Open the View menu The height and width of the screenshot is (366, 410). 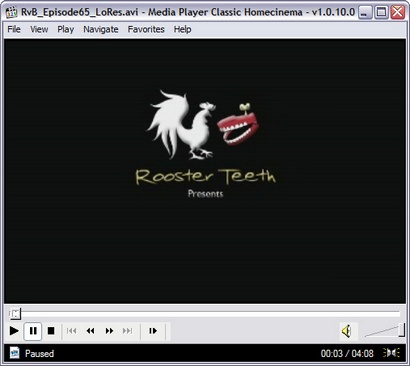pos(39,29)
